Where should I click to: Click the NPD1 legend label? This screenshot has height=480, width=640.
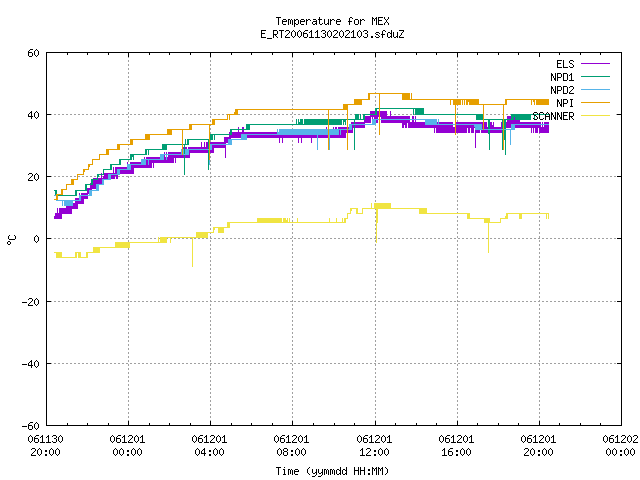tap(562, 77)
